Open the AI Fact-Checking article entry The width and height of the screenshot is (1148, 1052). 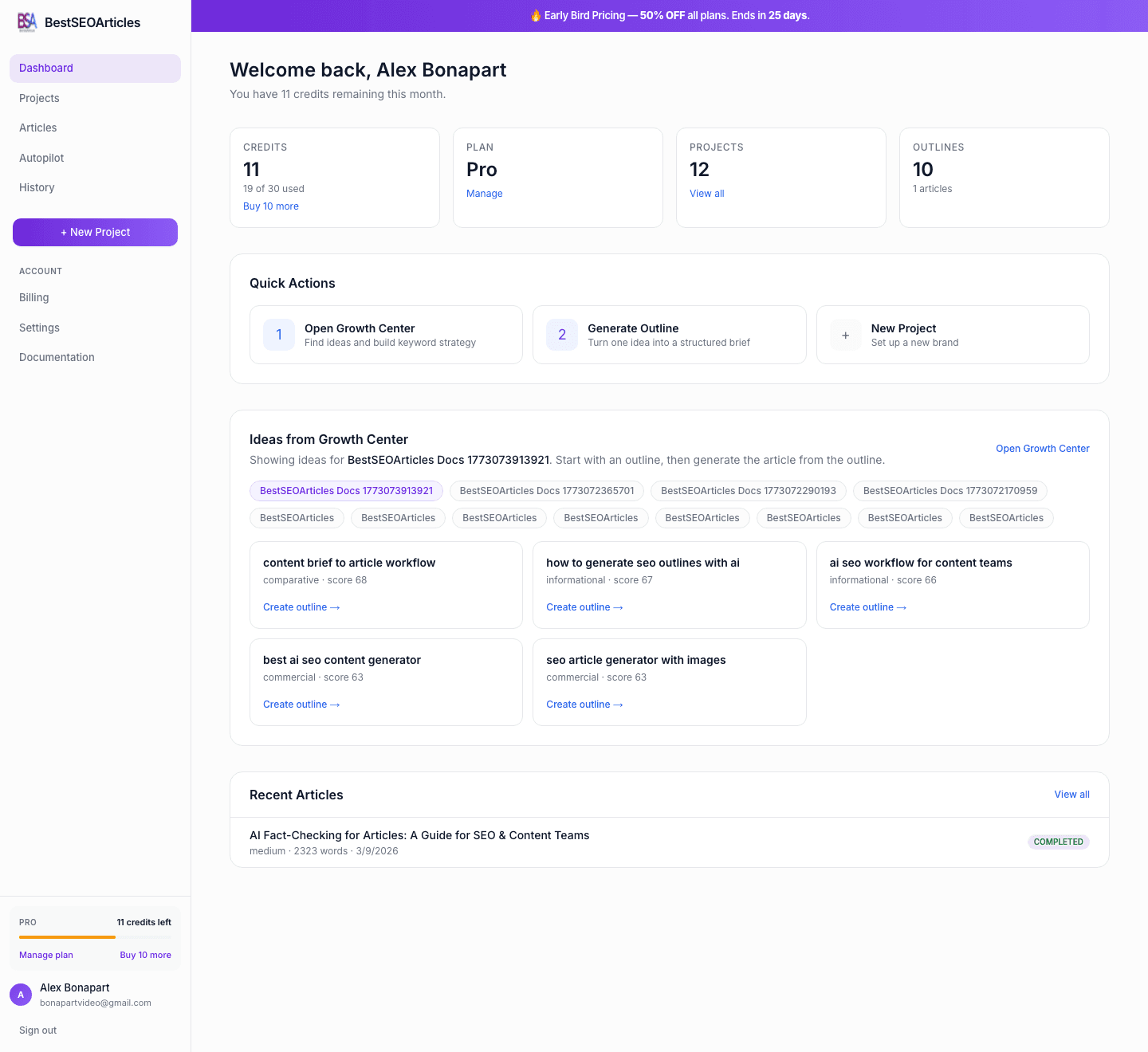[x=419, y=835]
